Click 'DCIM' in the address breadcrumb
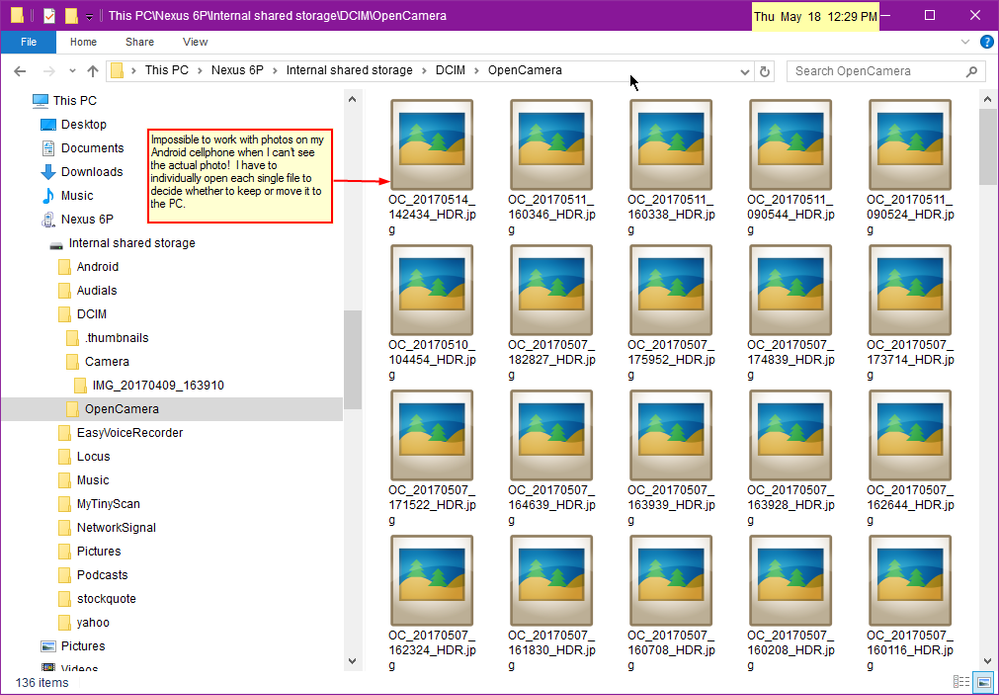Image resolution: width=999 pixels, height=695 pixels. point(450,71)
